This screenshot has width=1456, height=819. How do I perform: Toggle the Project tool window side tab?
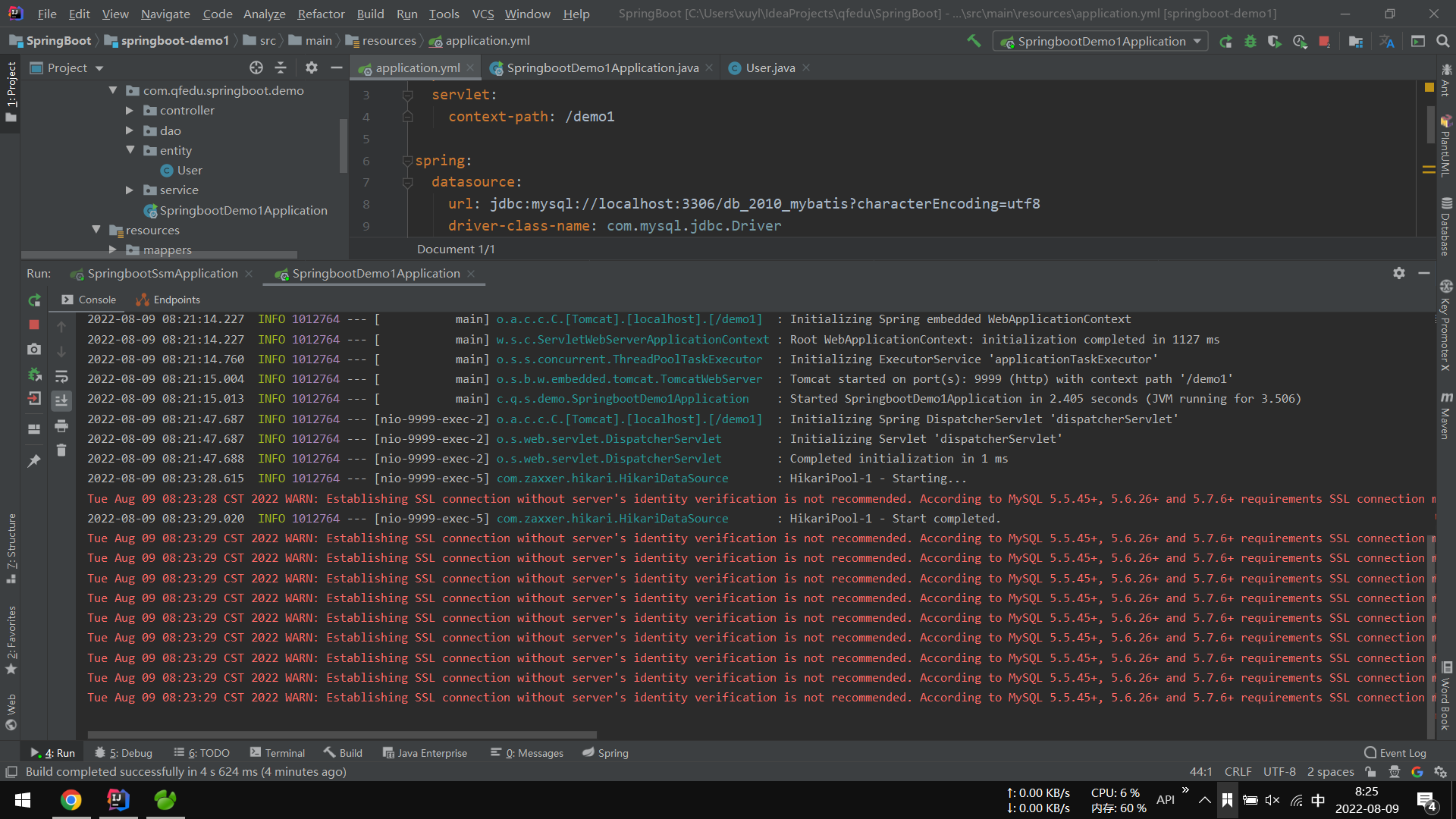[11, 93]
